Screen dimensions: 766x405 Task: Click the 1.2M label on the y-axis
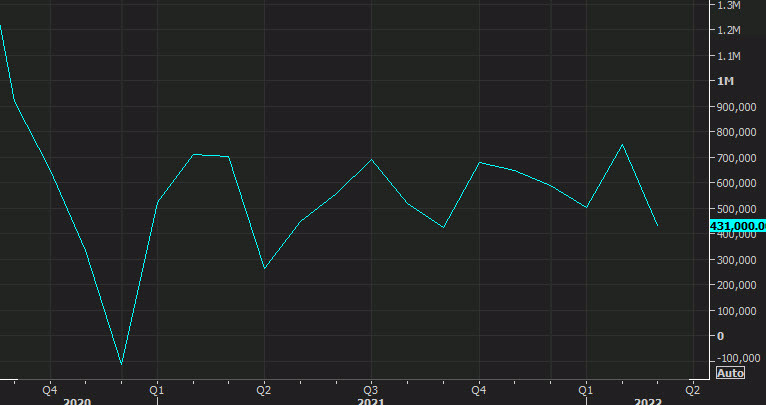[728, 30]
